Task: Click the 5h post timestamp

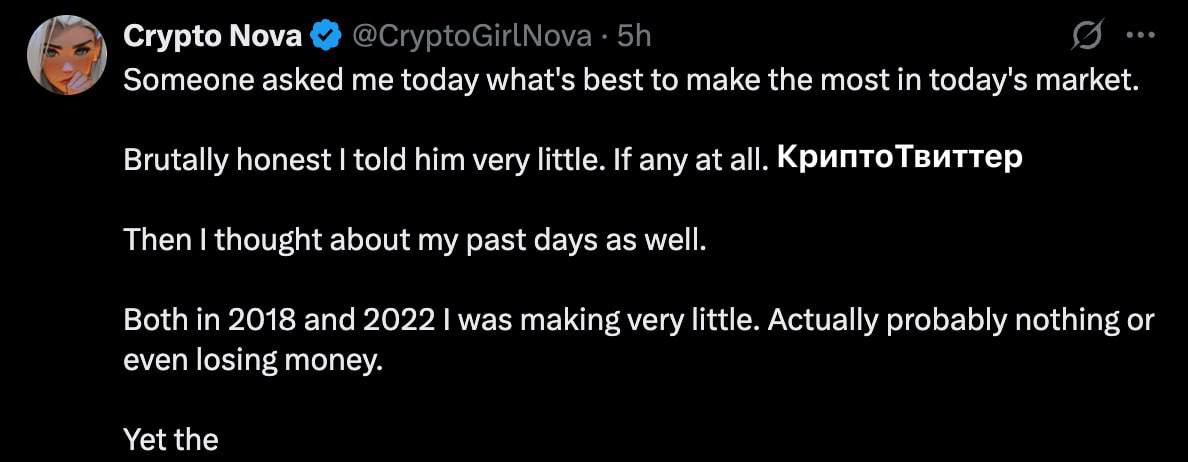Action: point(634,37)
